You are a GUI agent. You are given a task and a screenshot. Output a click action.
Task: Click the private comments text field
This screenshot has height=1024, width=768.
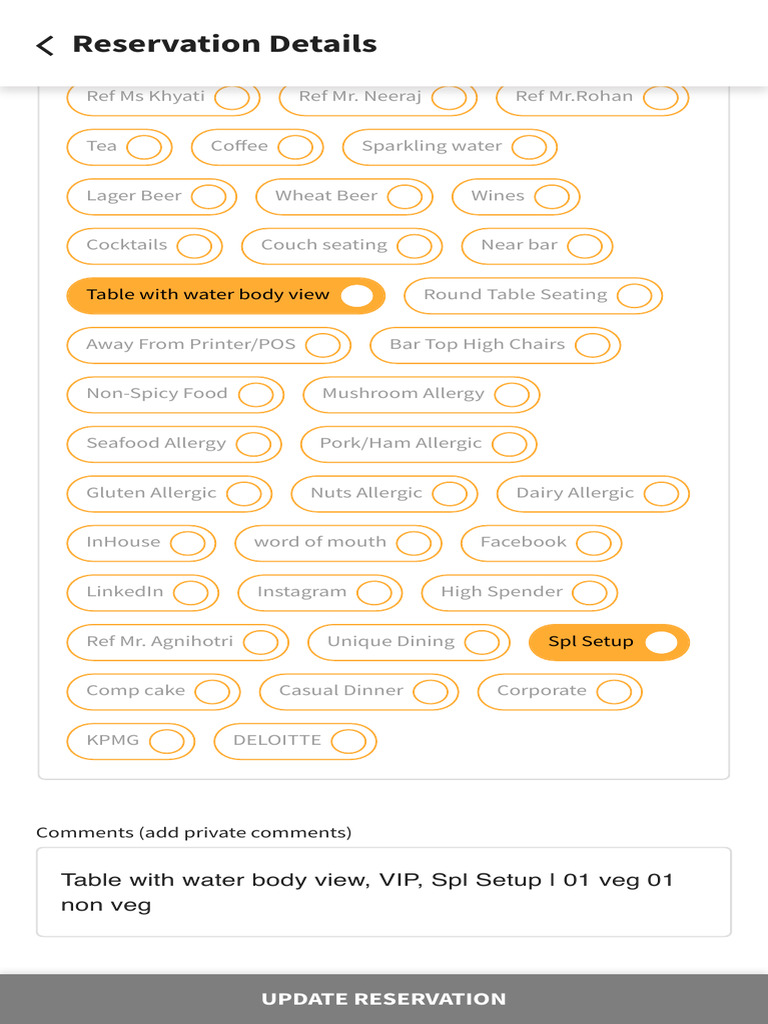tap(384, 892)
